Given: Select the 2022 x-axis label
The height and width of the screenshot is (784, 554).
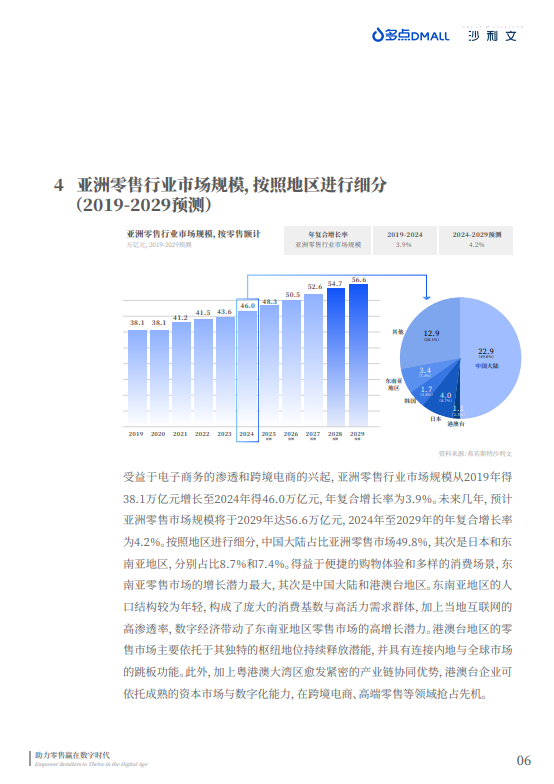Looking at the screenshot, I should tap(202, 434).
